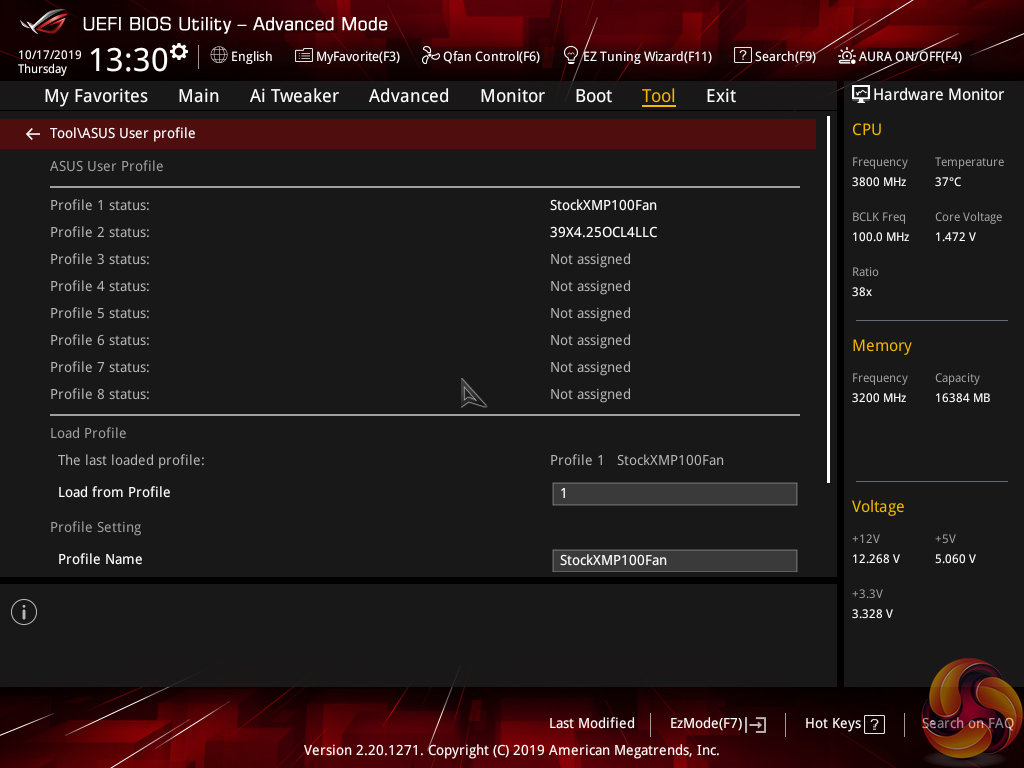Screen dimensions: 1024x768
Task: Click the Profile 6 status row
Action: pos(424,340)
